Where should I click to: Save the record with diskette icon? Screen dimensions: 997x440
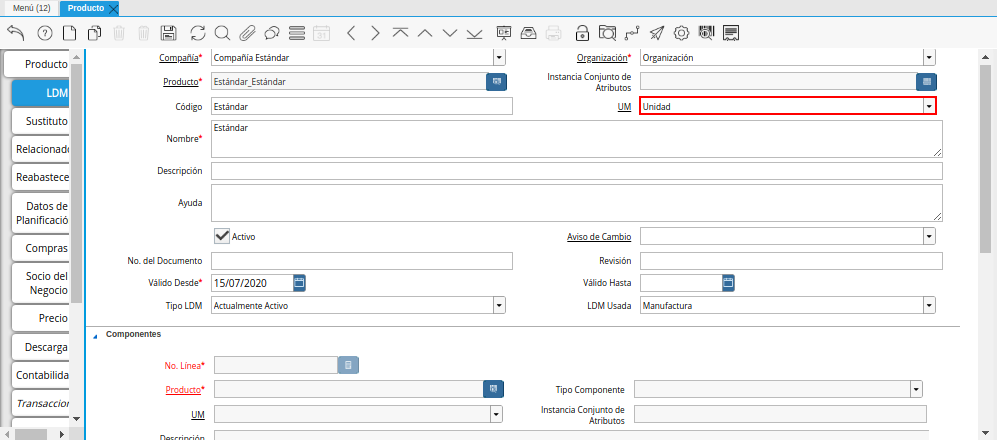[169, 33]
